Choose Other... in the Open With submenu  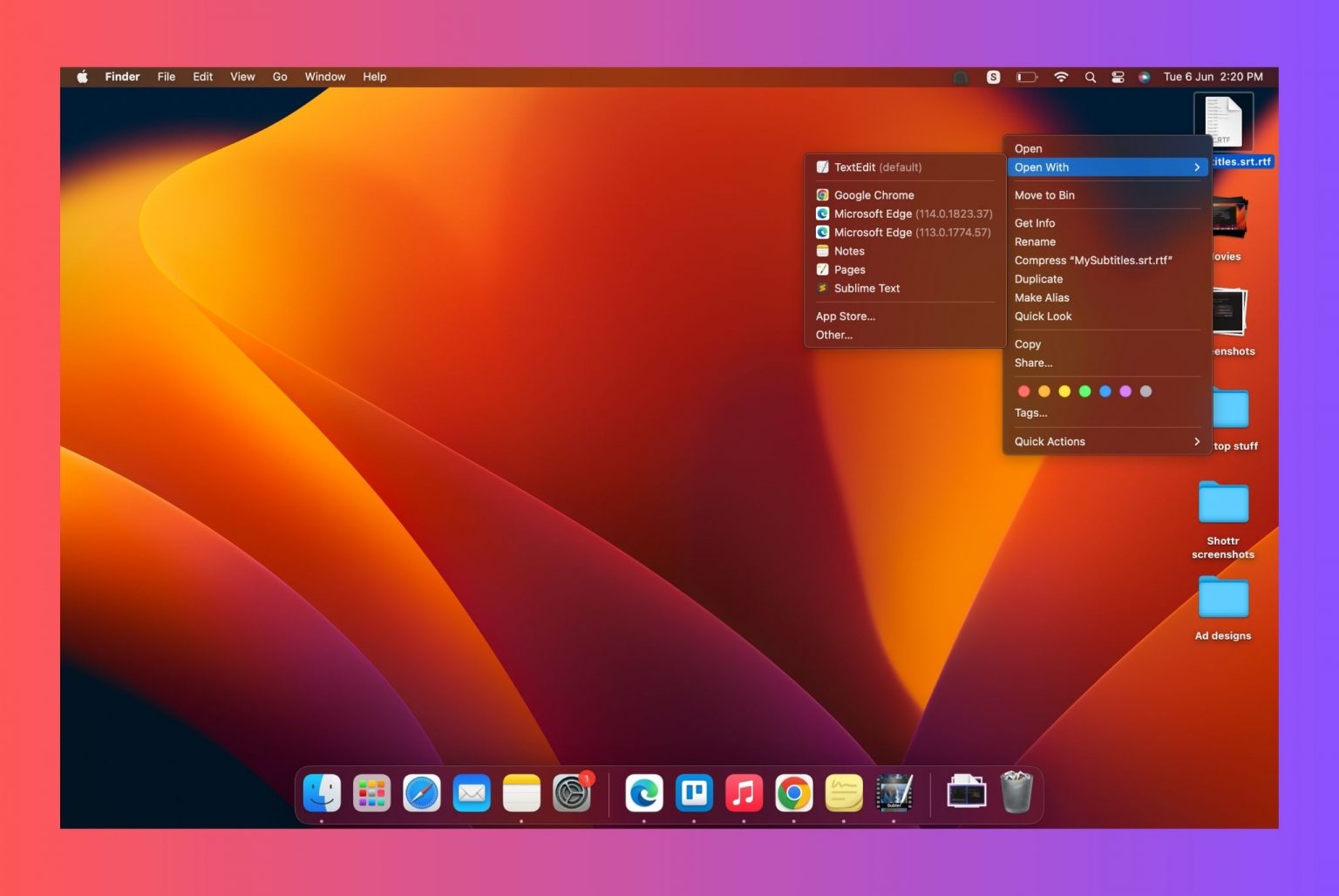(x=834, y=335)
